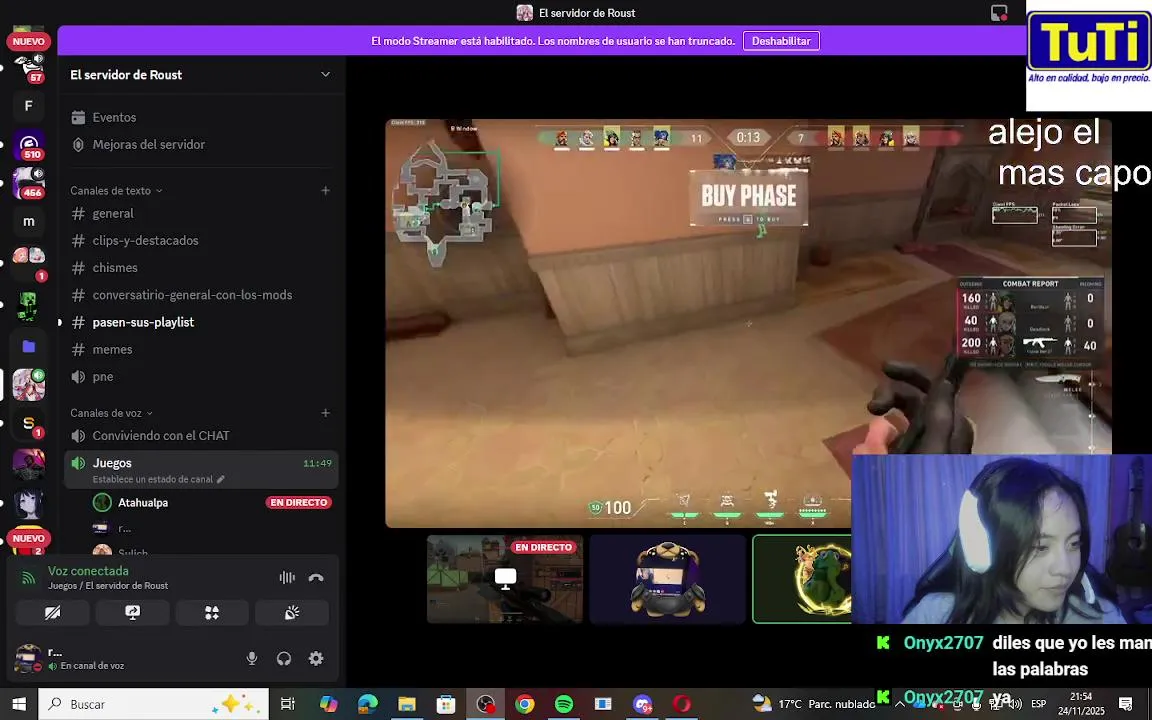Viewport: 1152px width, 720px height.
Task: Open Microsoft Edge from taskbar
Action: tap(367, 704)
